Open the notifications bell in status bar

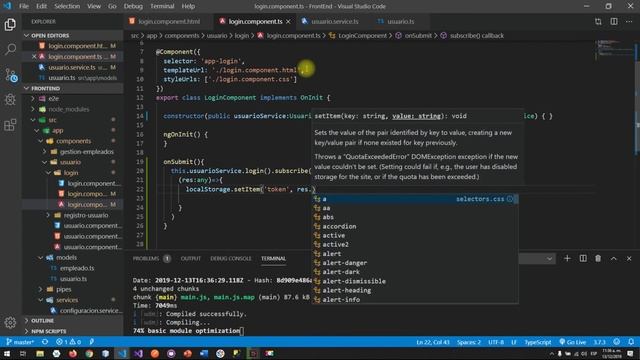click(x=631, y=342)
